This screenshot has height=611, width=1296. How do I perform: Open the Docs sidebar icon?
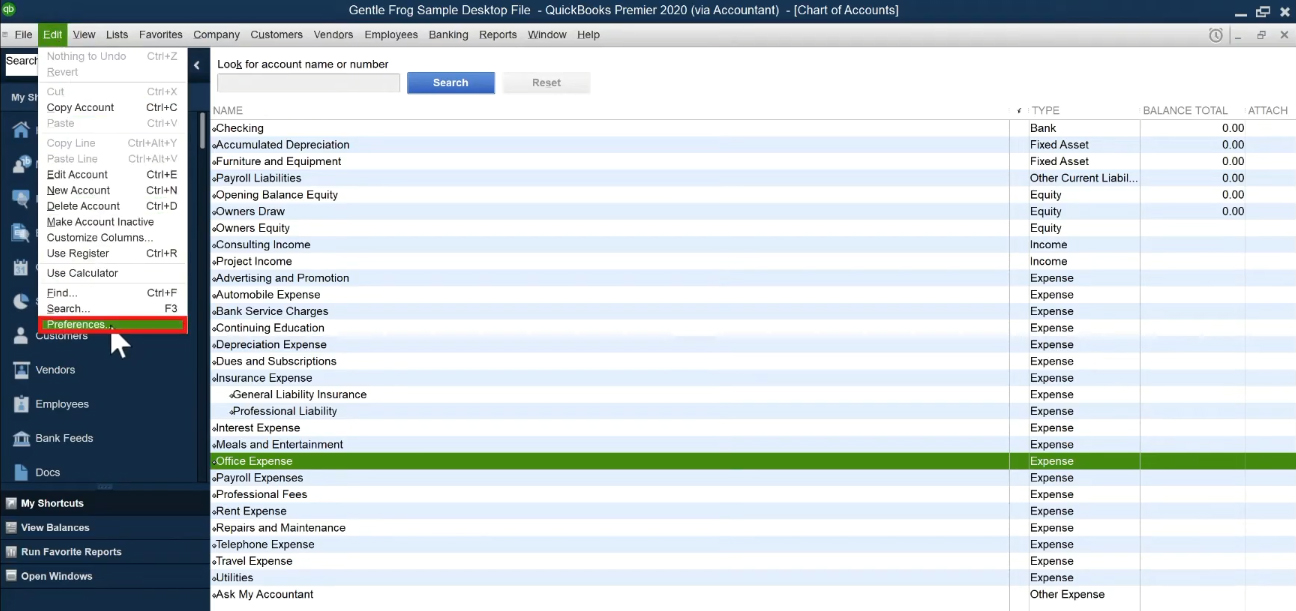tap(20, 472)
